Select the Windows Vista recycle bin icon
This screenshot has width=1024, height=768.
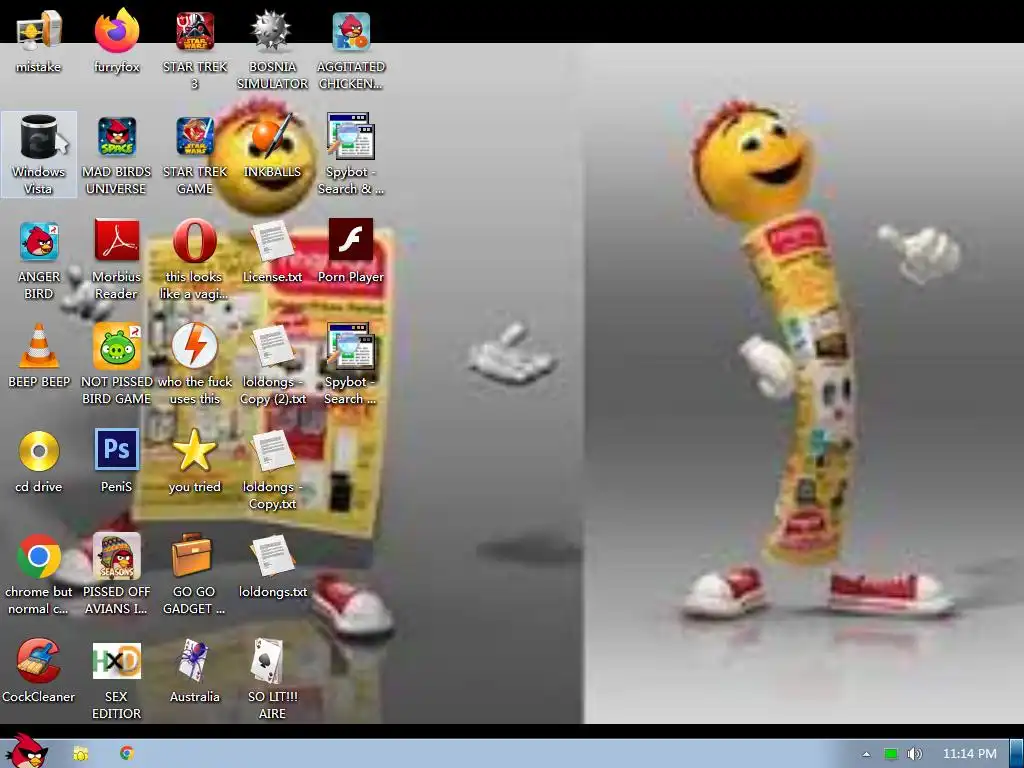(x=39, y=136)
